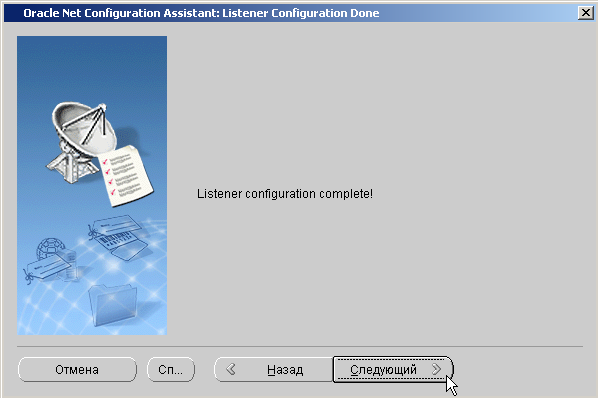
Task: Open help via the Сп... button
Action: 171,369
